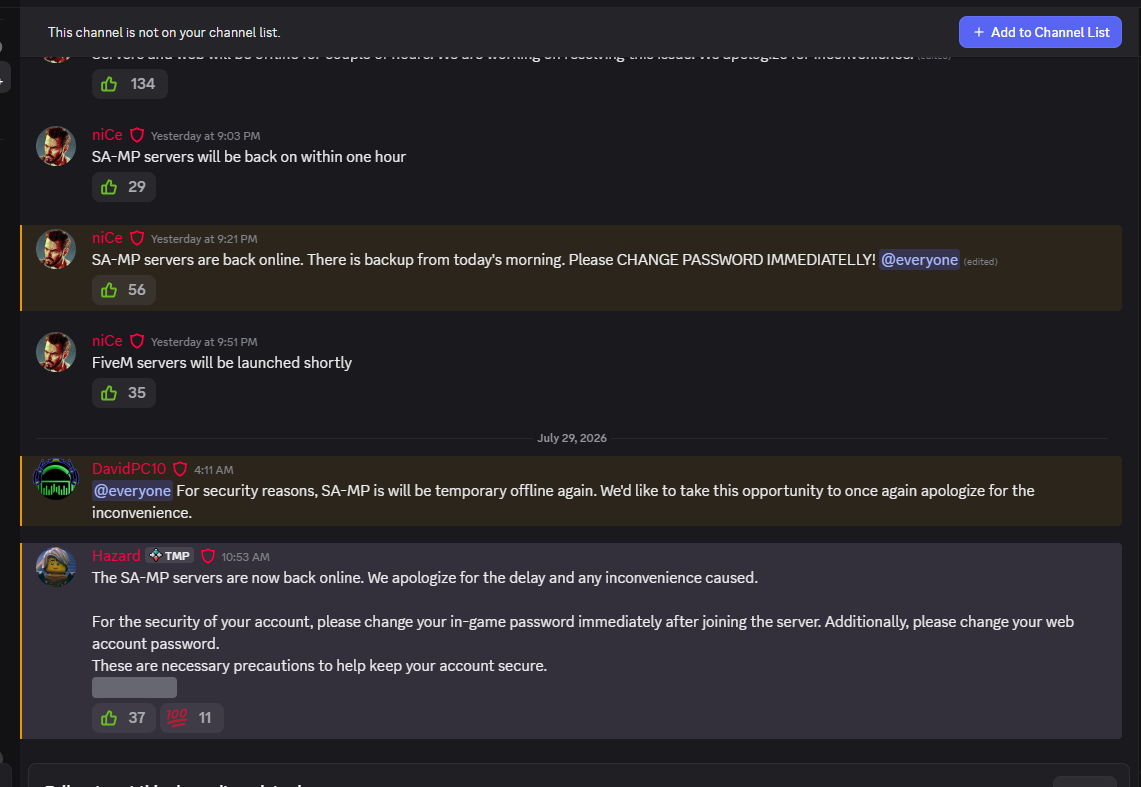Click niCe username on FiveM servers message
Screen dimensions: 1141x787
coord(107,341)
